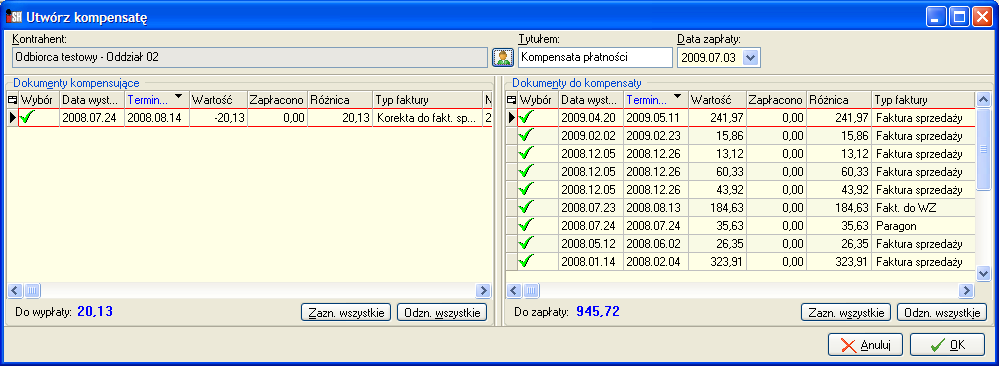Screen dimensions: 999x366
Task: Click Zazn. wszystkie under Dokumenty do kompensaty
Action: pos(845,313)
